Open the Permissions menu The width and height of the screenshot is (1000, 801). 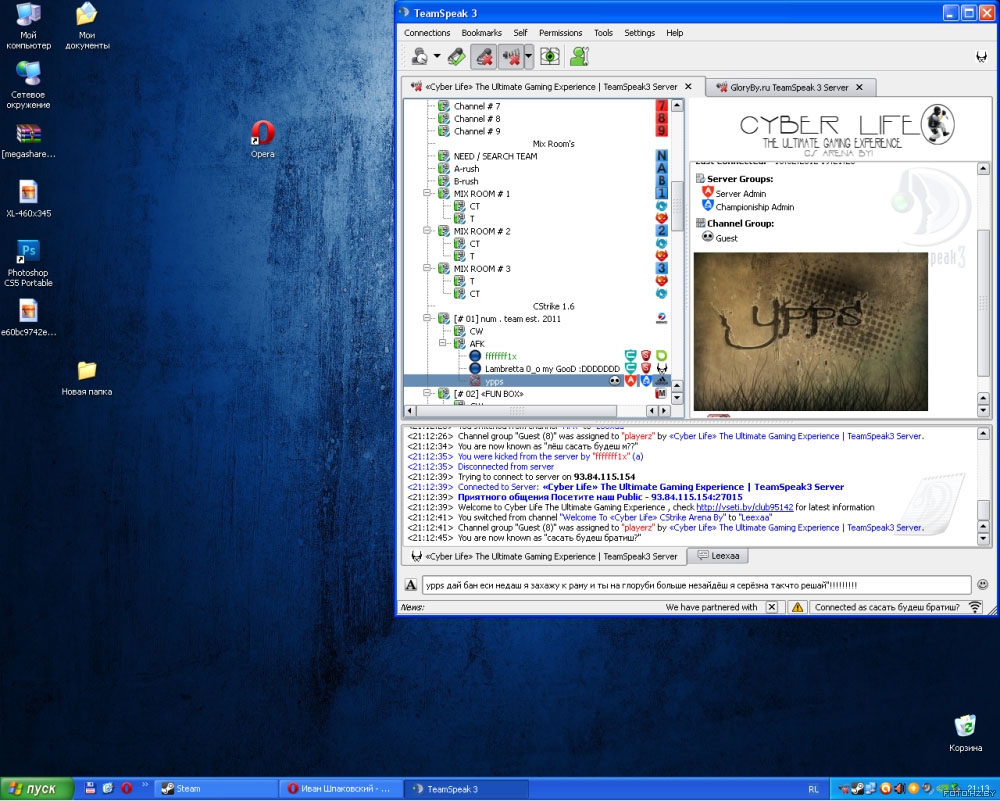pyautogui.click(x=561, y=33)
